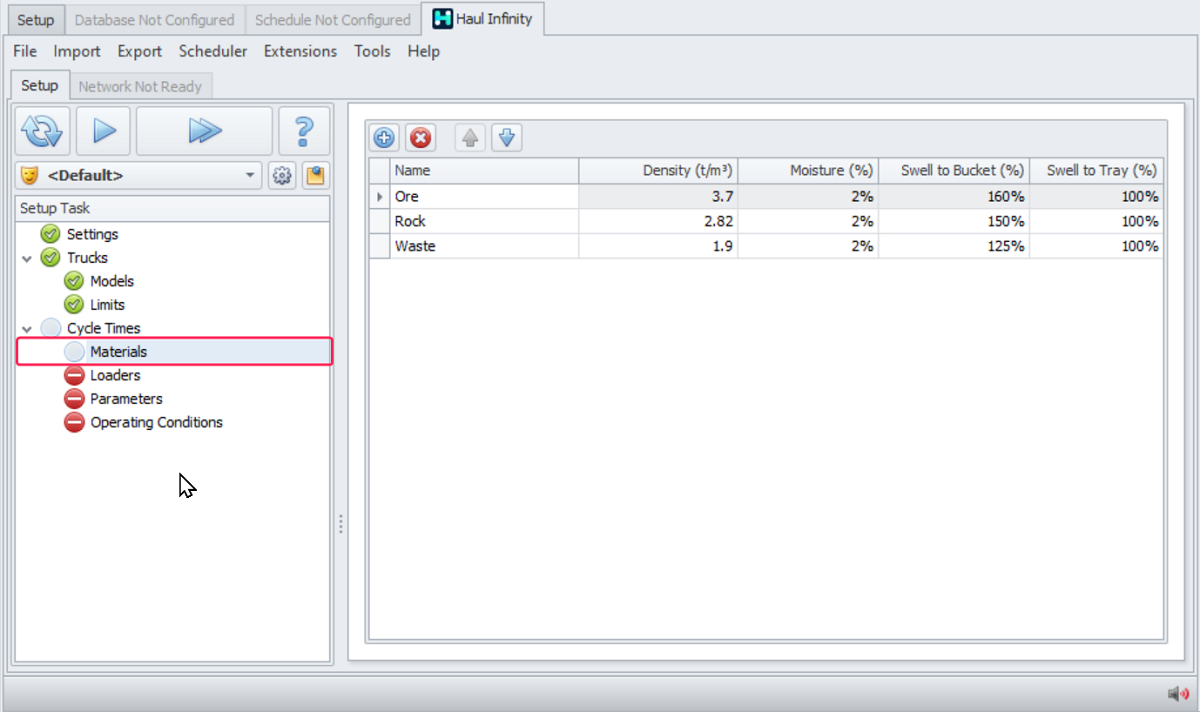Collapse the Cycle Times tree node
This screenshot has height=712, width=1200.
pyautogui.click(x=27, y=328)
